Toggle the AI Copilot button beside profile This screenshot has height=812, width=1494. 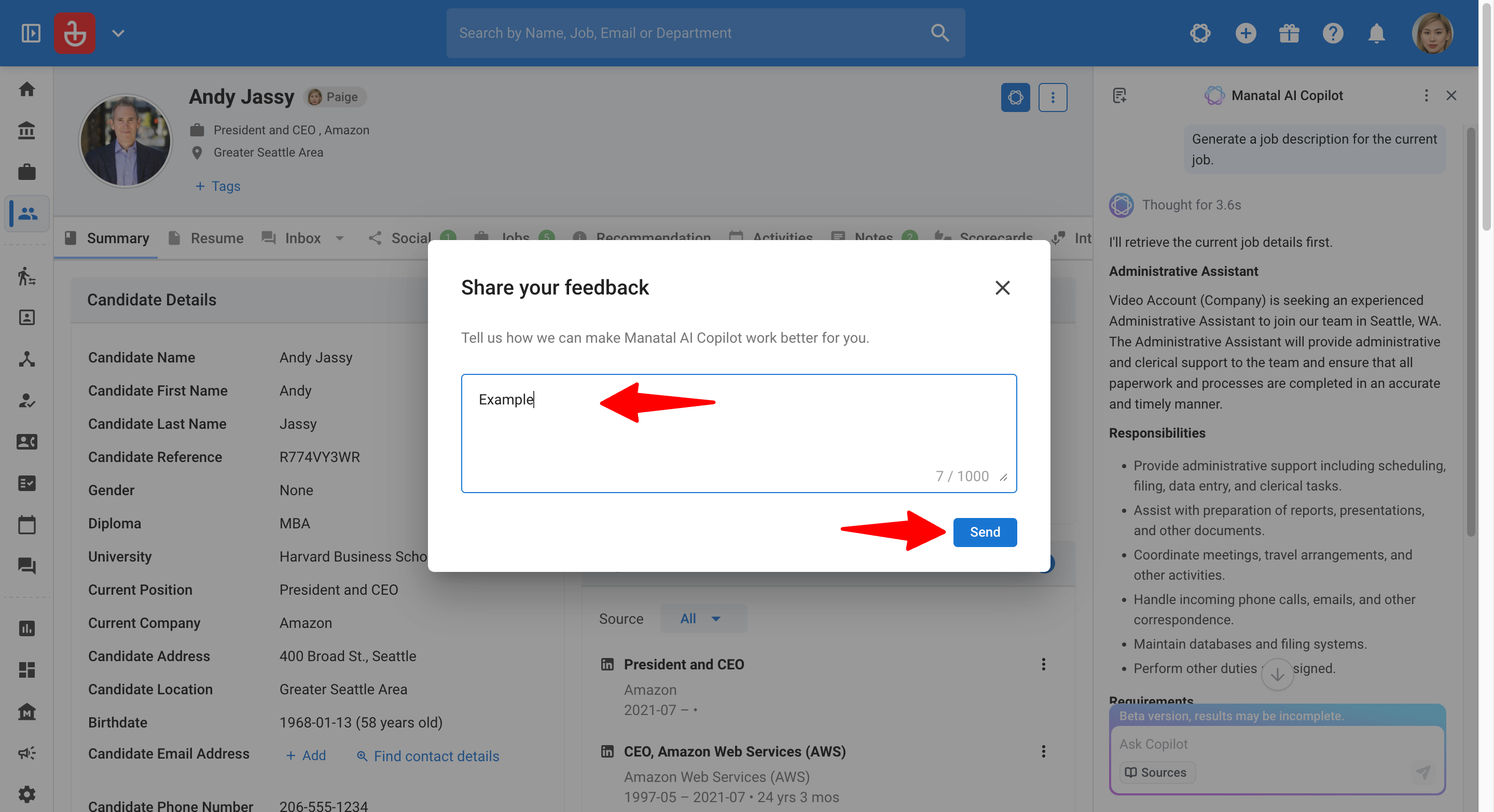tap(1016, 97)
